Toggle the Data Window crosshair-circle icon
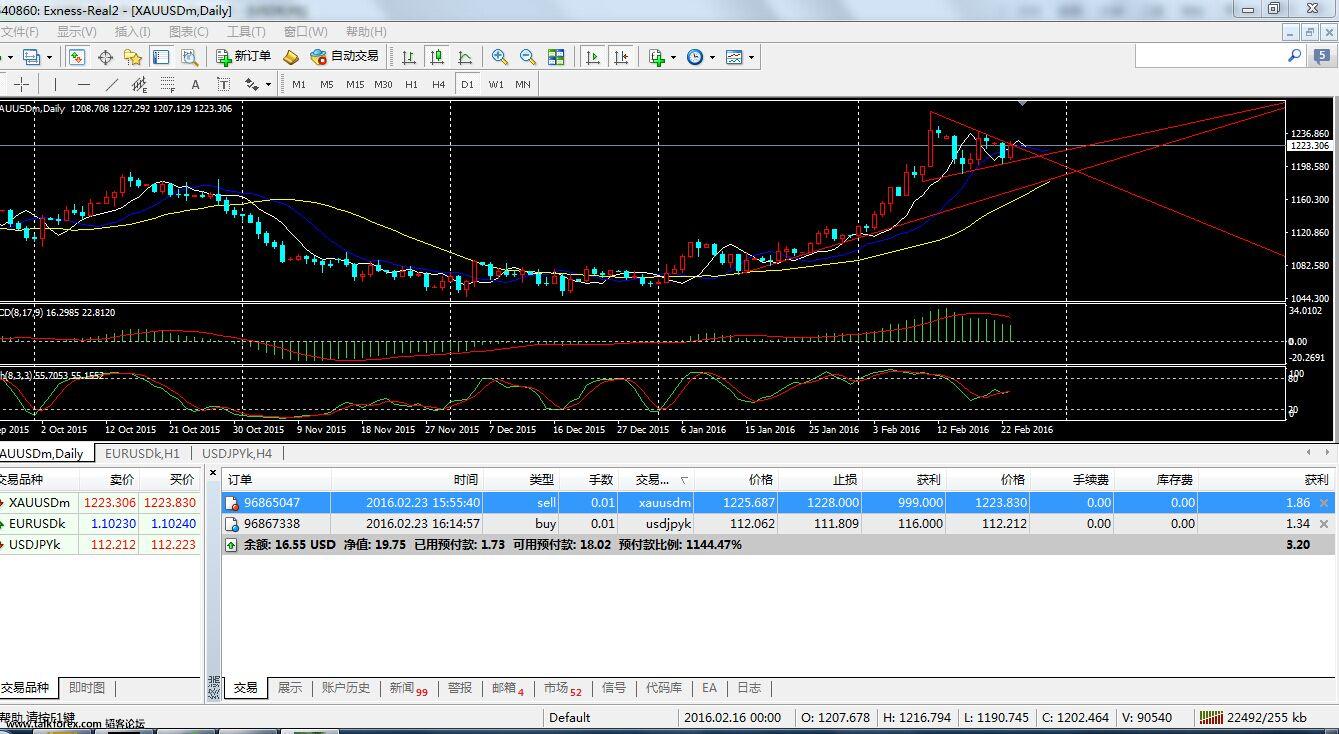Image resolution: width=1339 pixels, height=734 pixels. pos(105,57)
